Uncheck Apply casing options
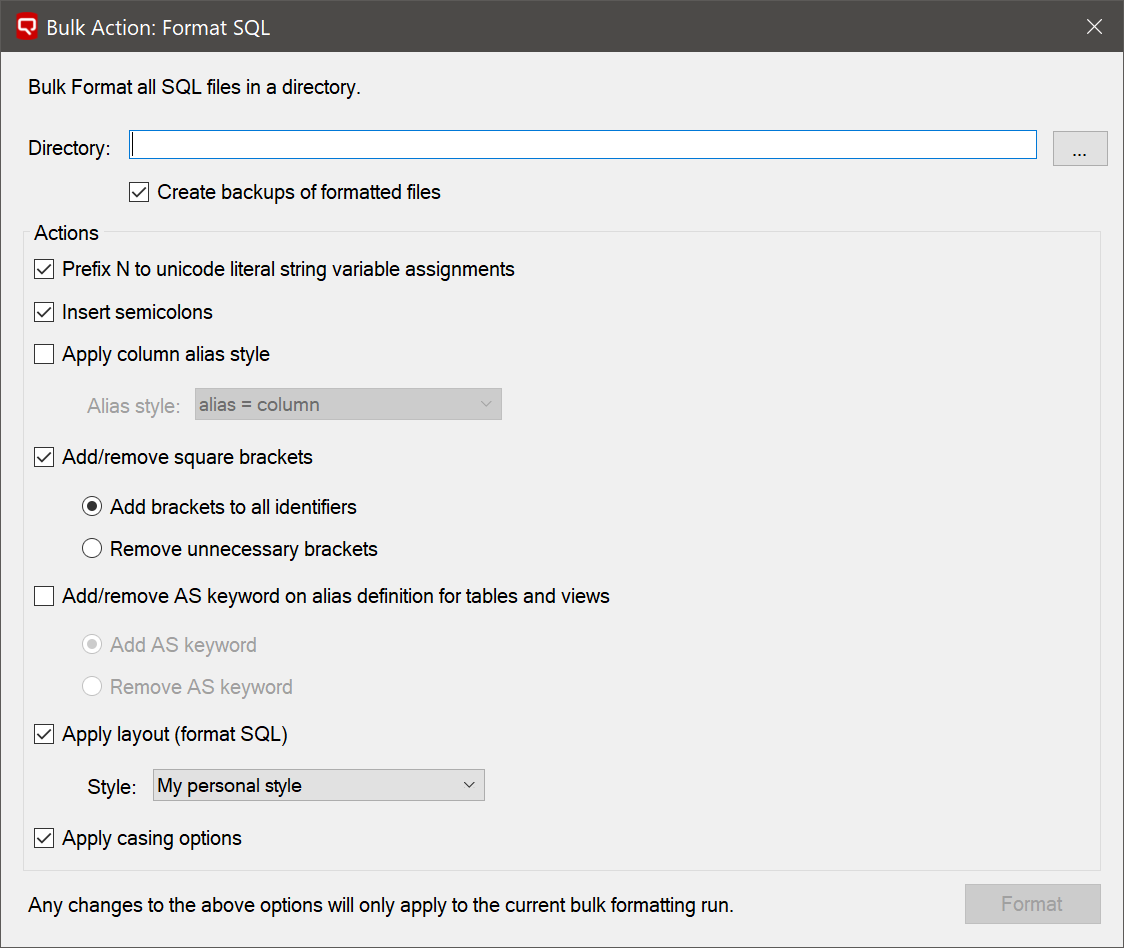The width and height of the screenshot is (1124, 948). [44, 838]
